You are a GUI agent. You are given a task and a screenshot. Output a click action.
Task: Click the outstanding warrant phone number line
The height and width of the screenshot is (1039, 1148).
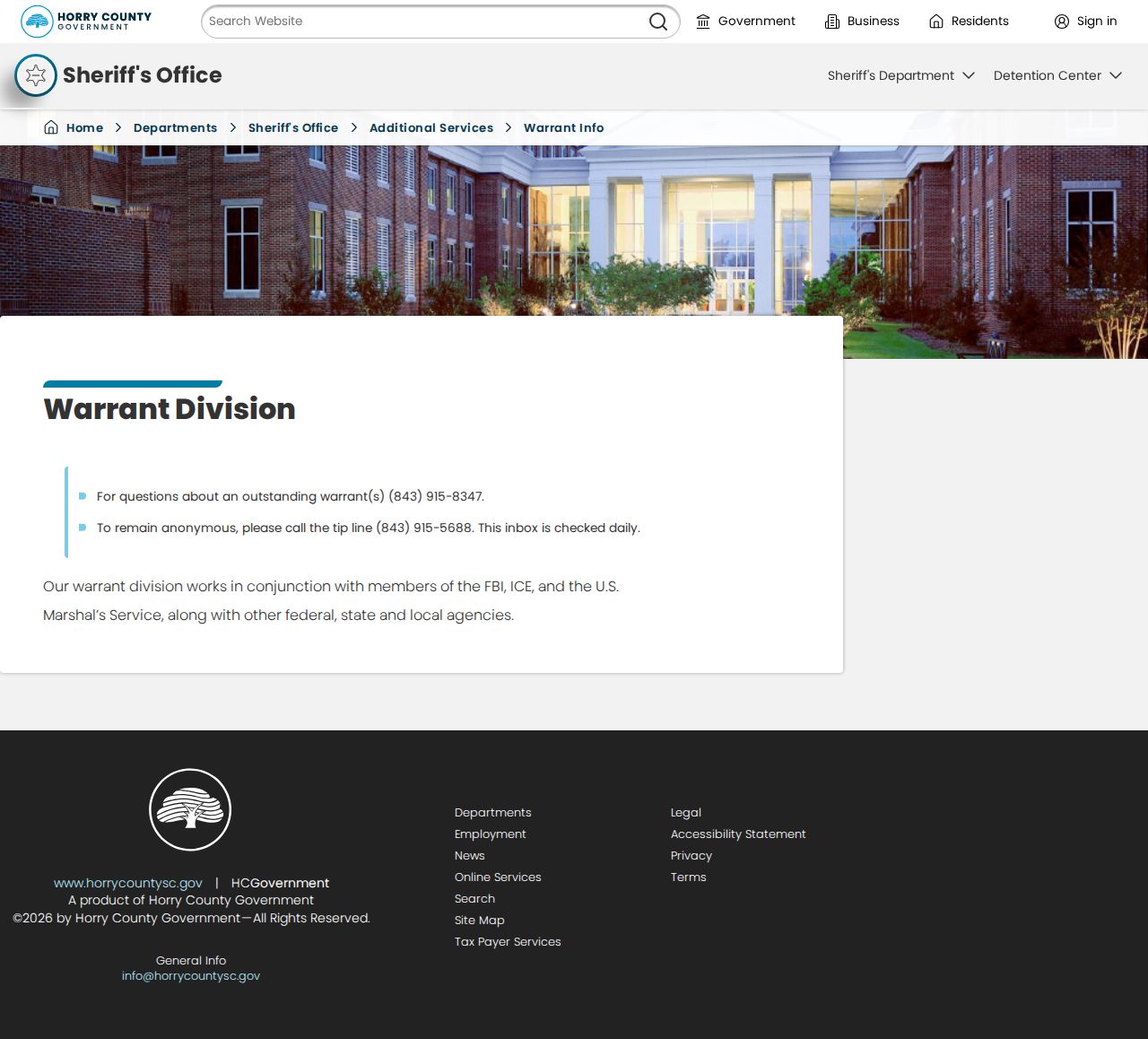(x=291, y=496)
